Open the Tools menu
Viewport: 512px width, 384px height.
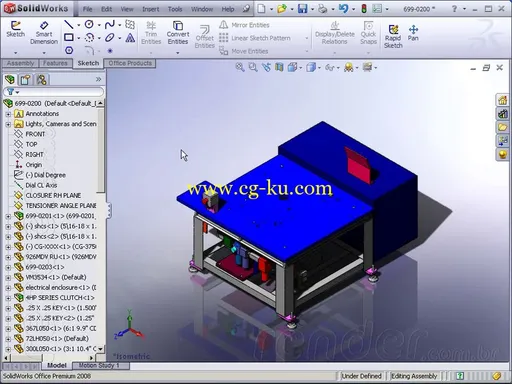[175, 9]
